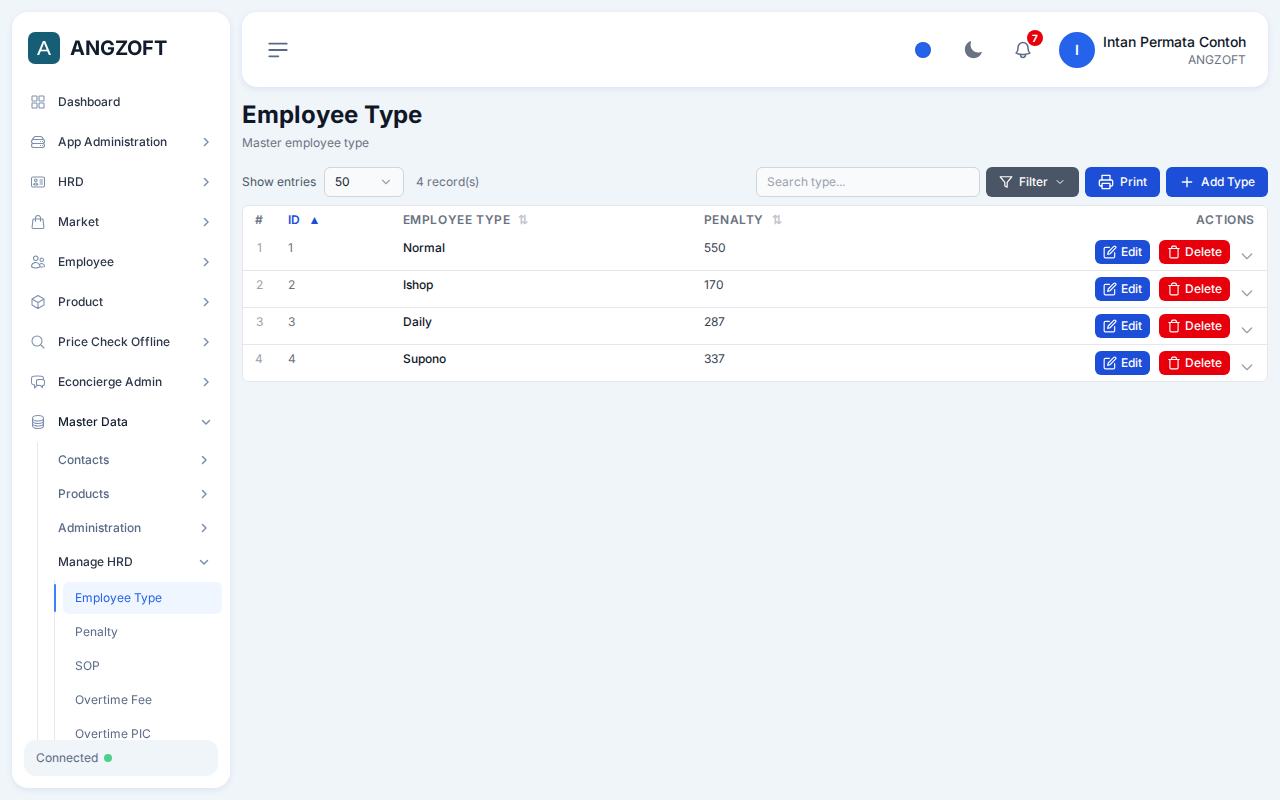Collapse the Master Data menu
This screenshot has width=1280, height=800.
(121, 422)
